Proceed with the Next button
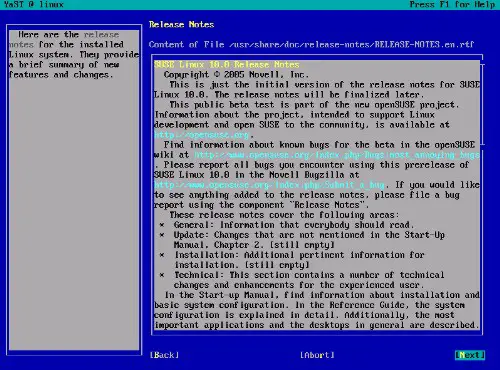The height and width of the screenshot is (370, 500). tap(470, 355)
